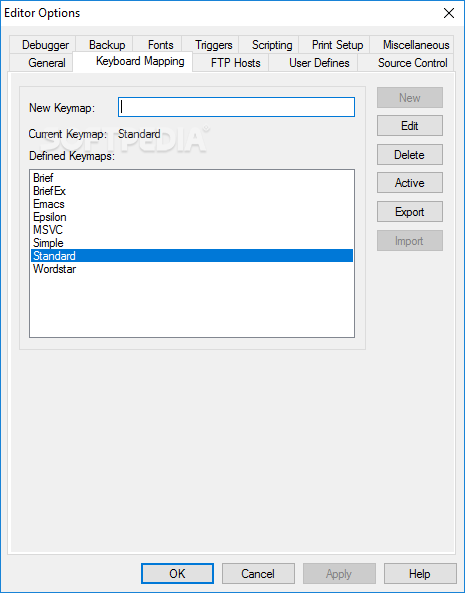Go to the Triggers tab
Image resolution: width=465 pixels, height=593 pixels.
coord(210,45)
